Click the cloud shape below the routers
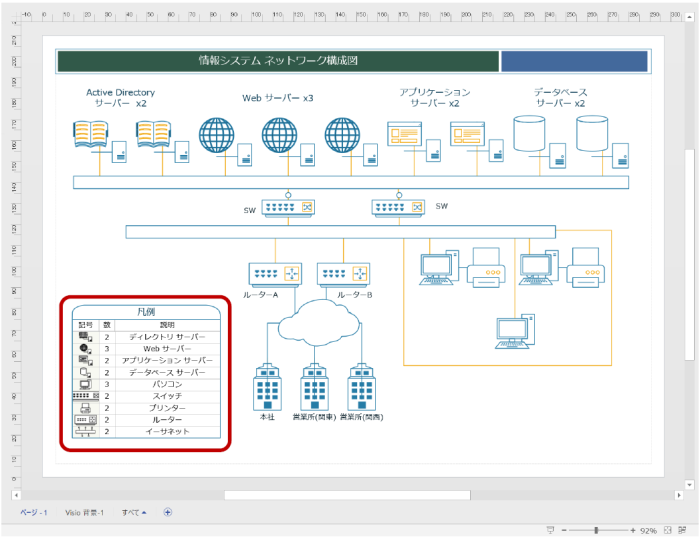The height and width of the screenshot is (539, 700). [317, 322]
